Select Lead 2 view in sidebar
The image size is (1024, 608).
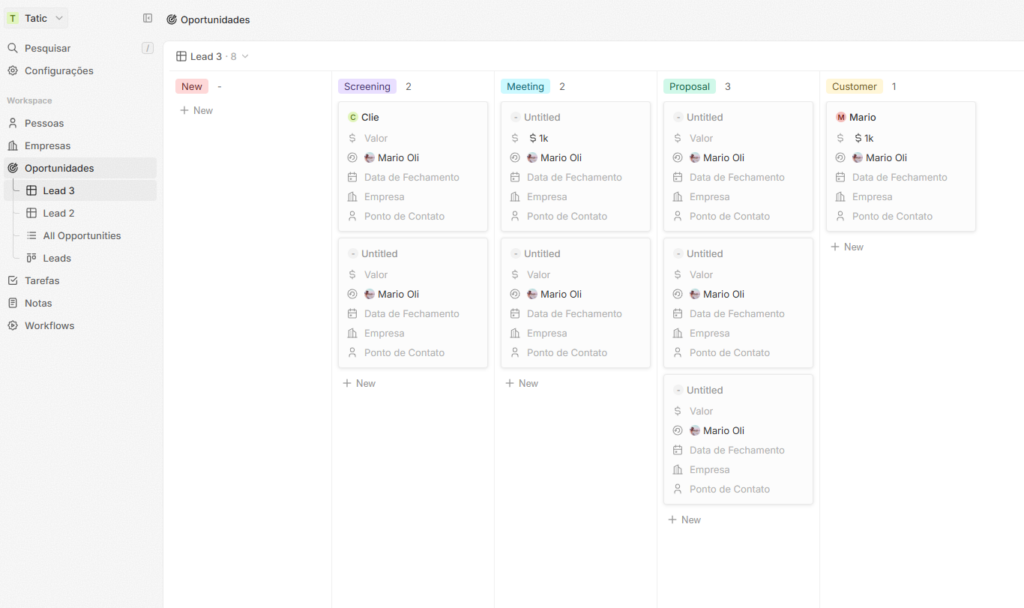tap(58, 213)
